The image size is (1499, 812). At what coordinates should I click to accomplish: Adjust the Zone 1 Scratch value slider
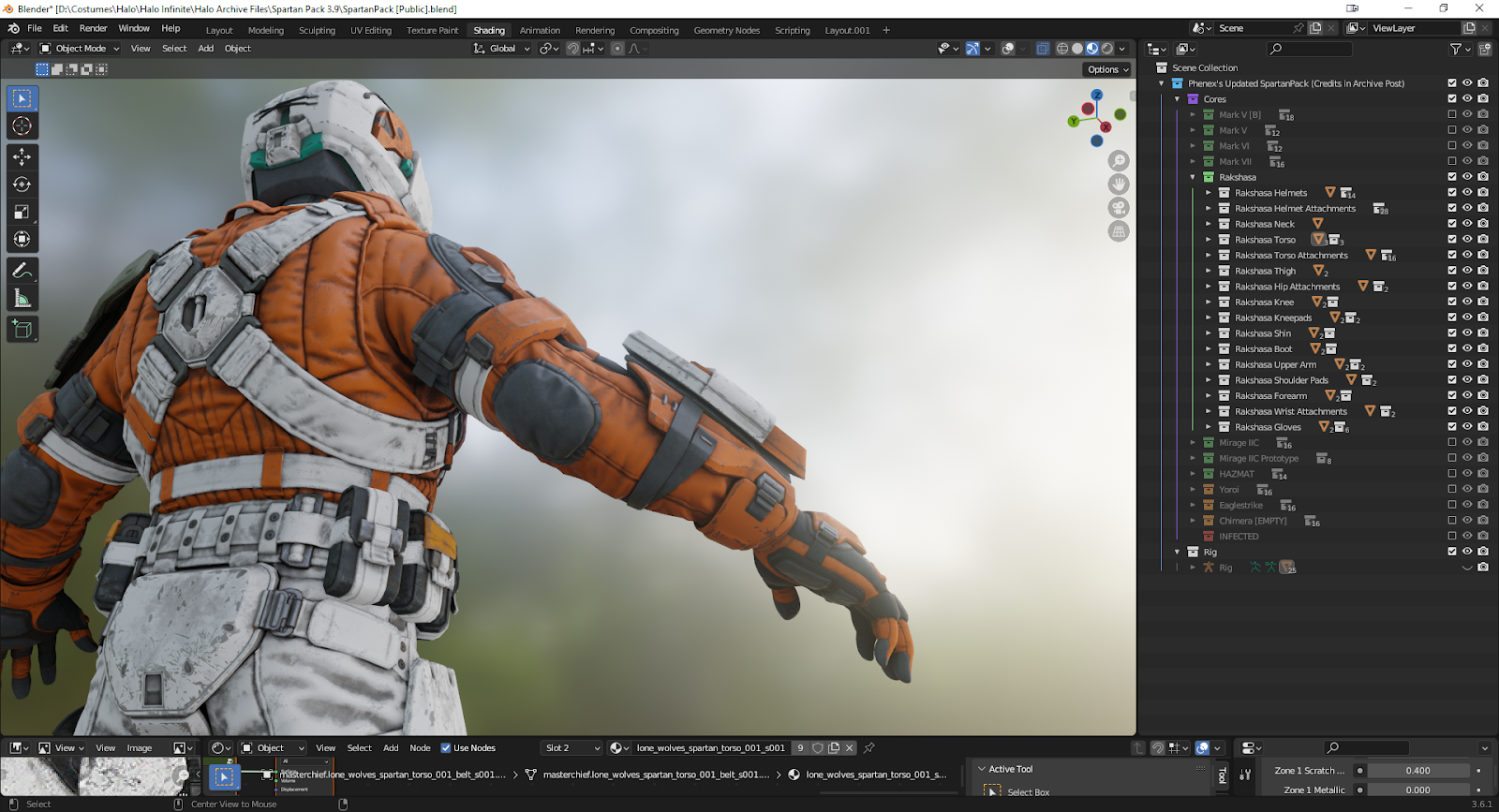(1418, 771)
